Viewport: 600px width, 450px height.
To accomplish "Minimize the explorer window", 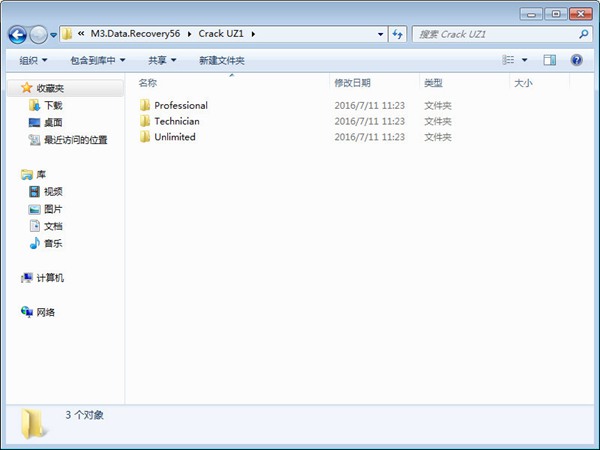I will click(x=531, y=14).
